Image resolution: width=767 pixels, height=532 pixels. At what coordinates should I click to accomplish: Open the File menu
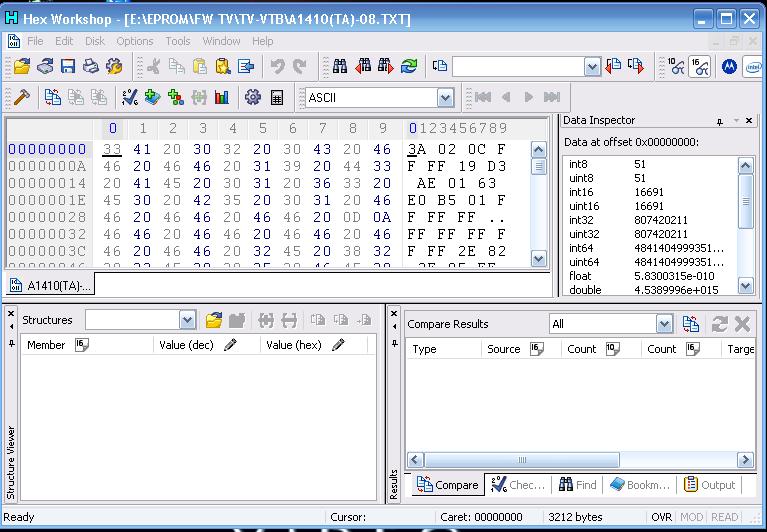click(35, 41)
